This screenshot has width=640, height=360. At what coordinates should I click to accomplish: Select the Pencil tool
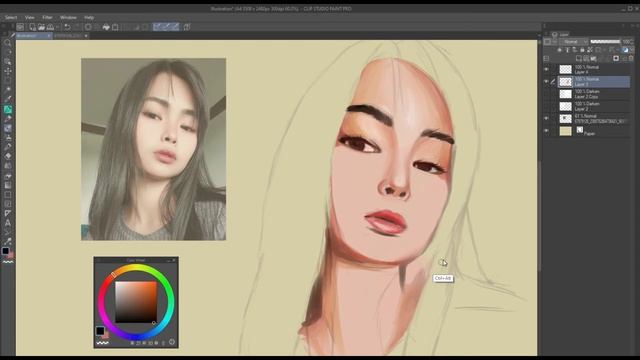pos(7,119)
